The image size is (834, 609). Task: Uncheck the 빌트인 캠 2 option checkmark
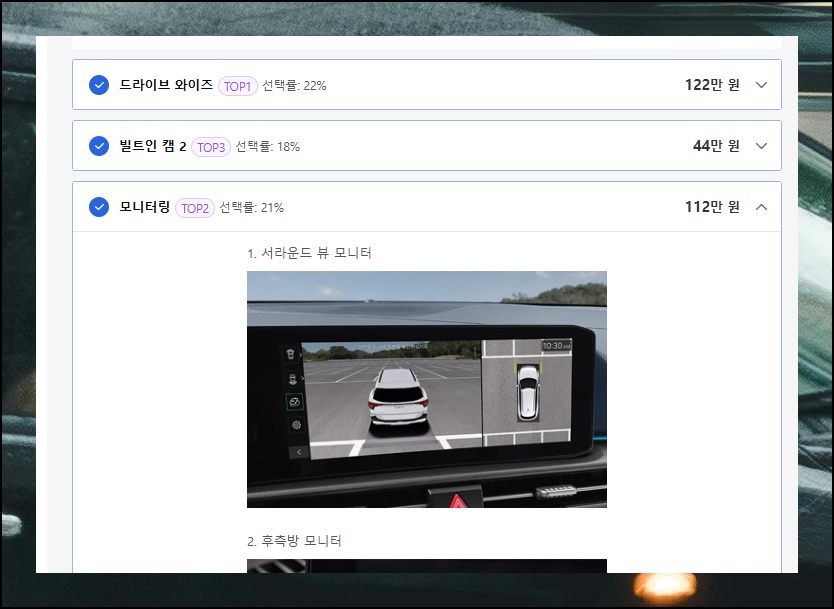[99, 146]
